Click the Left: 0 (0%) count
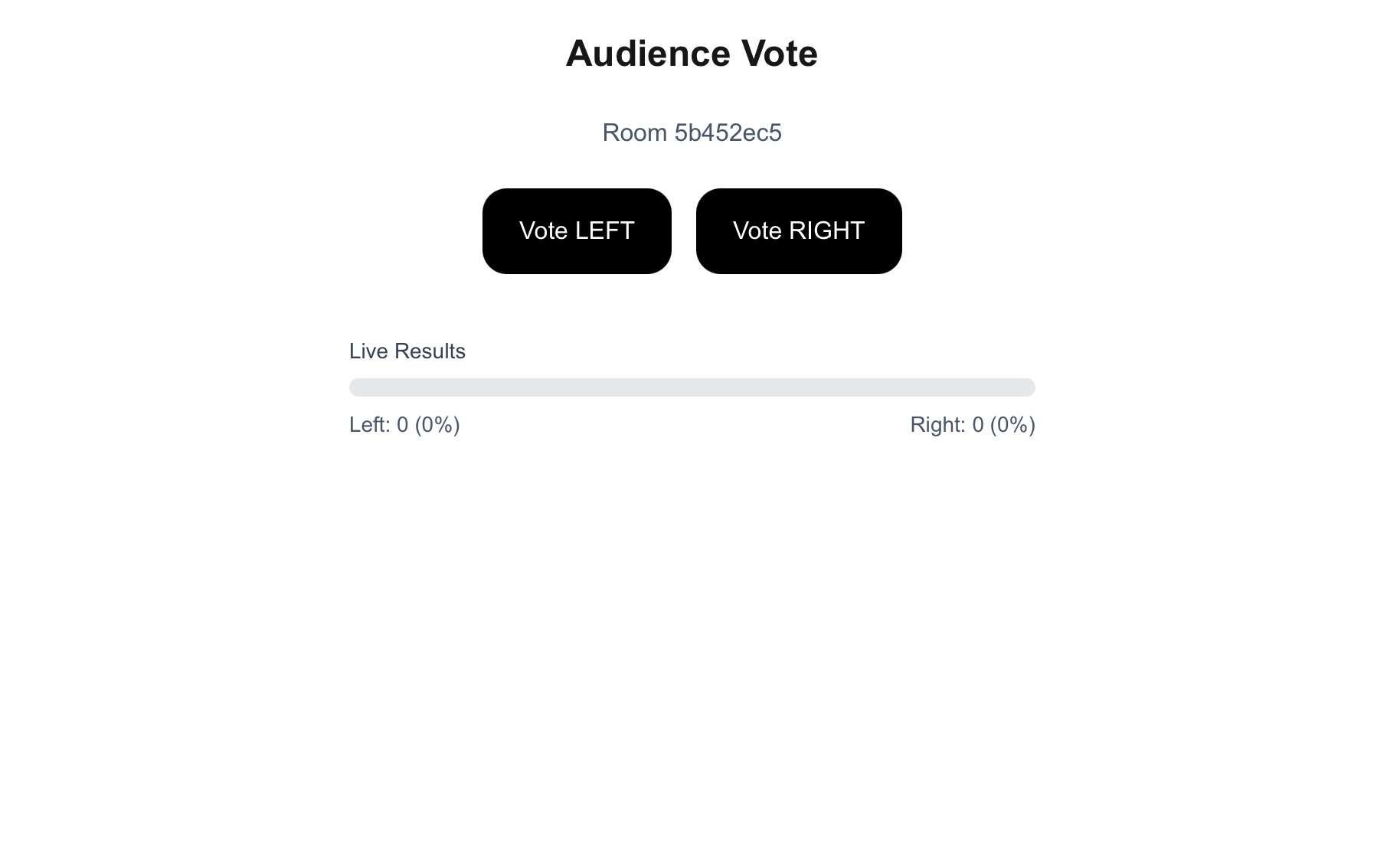Screen dimensions: 1400x856 [x=404, y=424]
